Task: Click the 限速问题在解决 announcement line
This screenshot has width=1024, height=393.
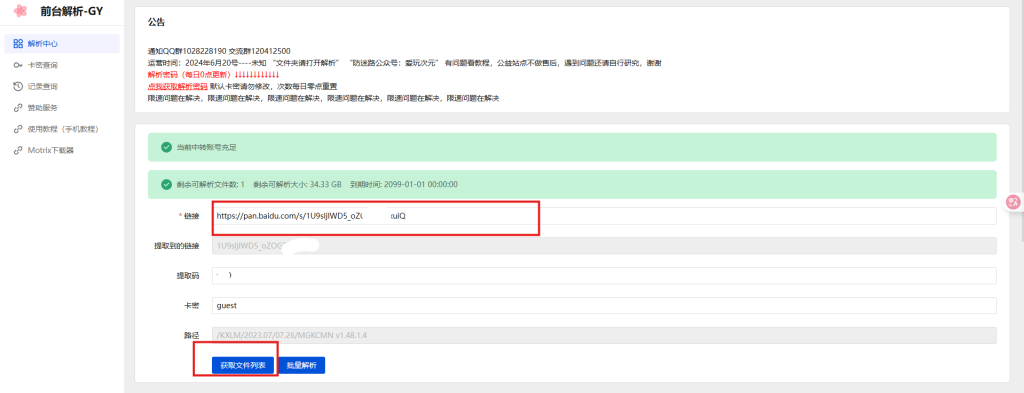Action: pyautogui.click(x=323, y=98)
